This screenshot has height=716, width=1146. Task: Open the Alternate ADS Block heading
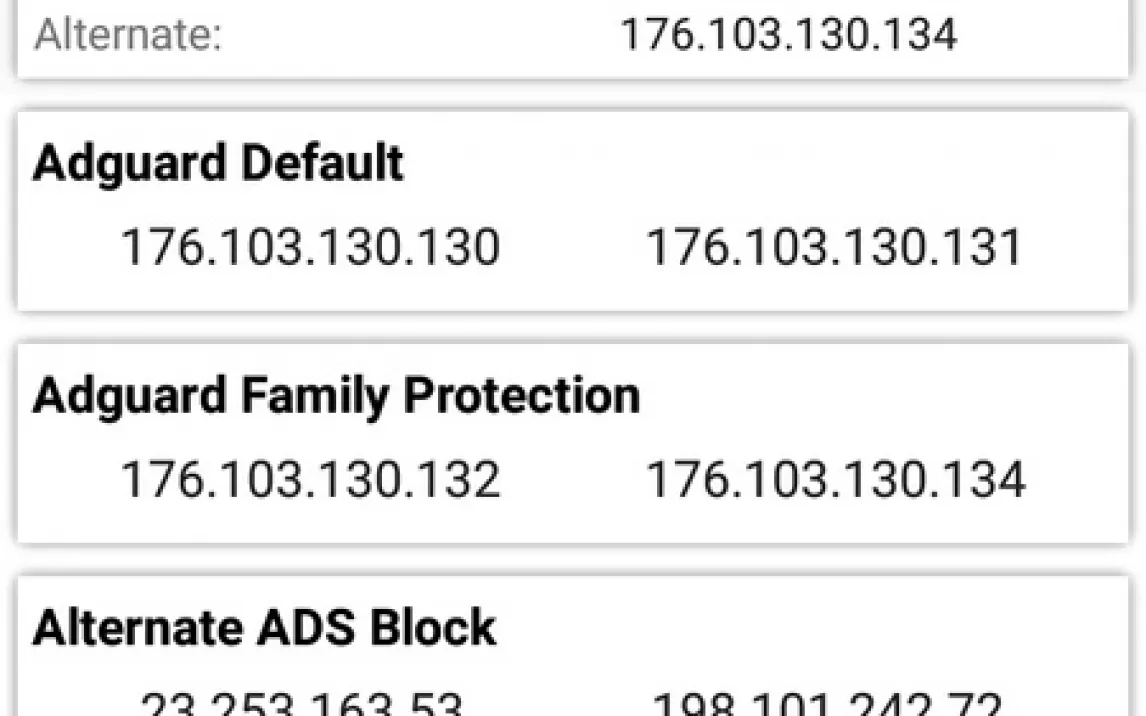point(264,627)
